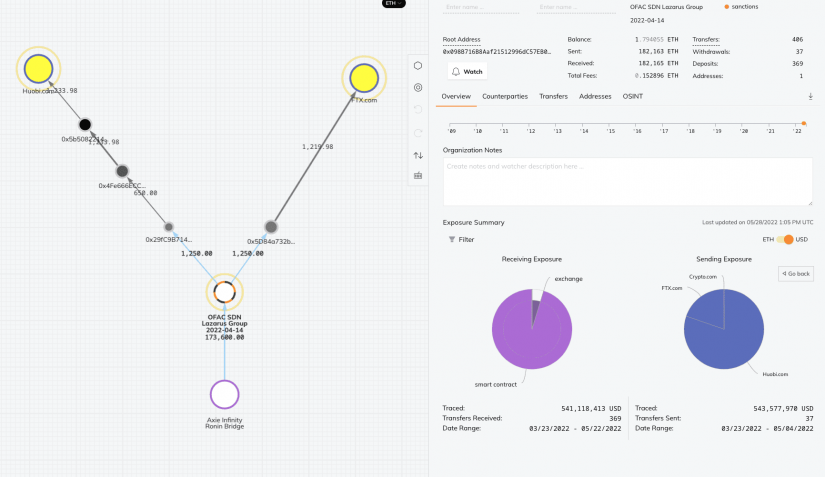
Task: Open the ETH currency dropdown above graph
Action: 394,3
